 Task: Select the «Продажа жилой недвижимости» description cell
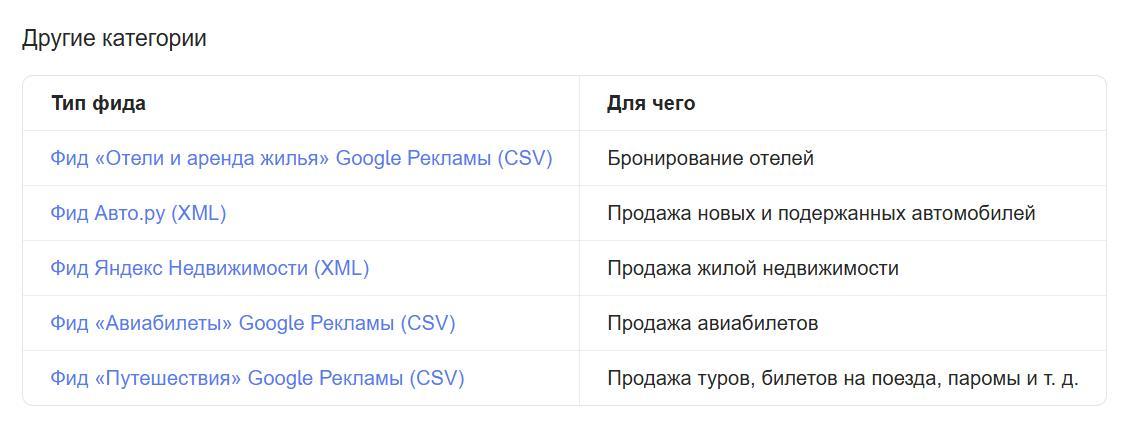752,268
